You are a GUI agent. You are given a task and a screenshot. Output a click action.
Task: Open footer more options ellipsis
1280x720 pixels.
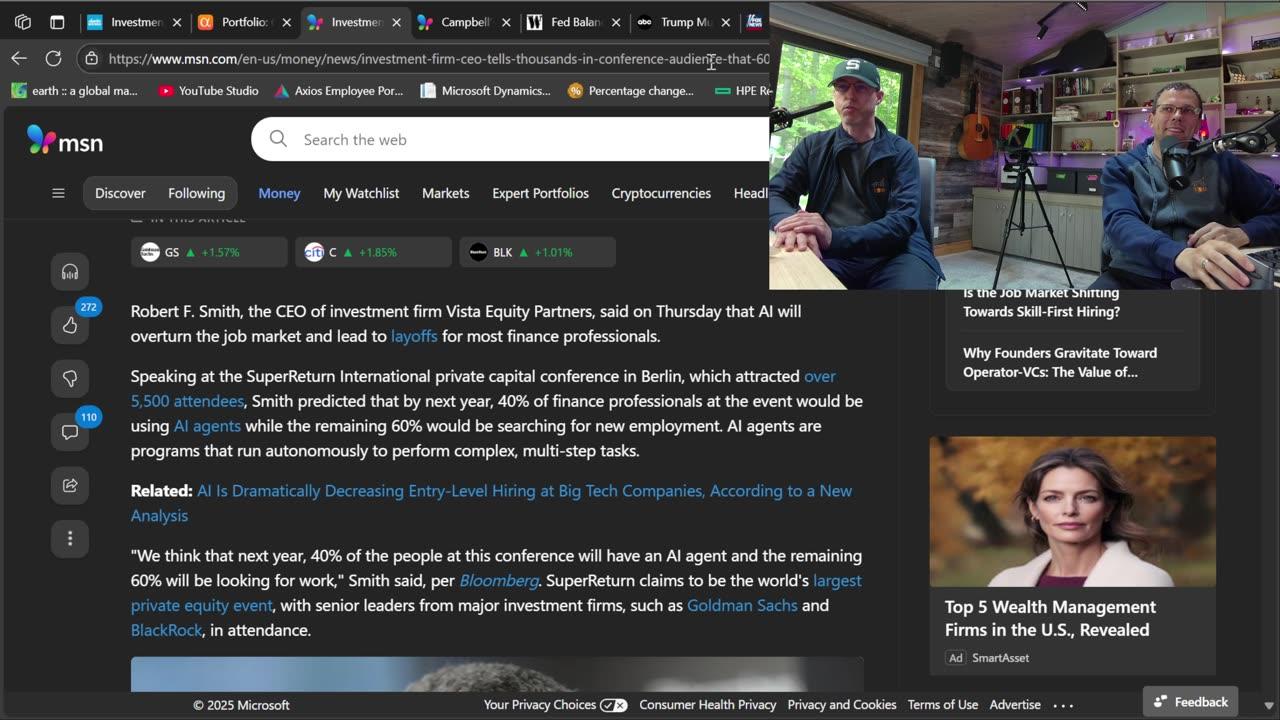point(1063,705)
